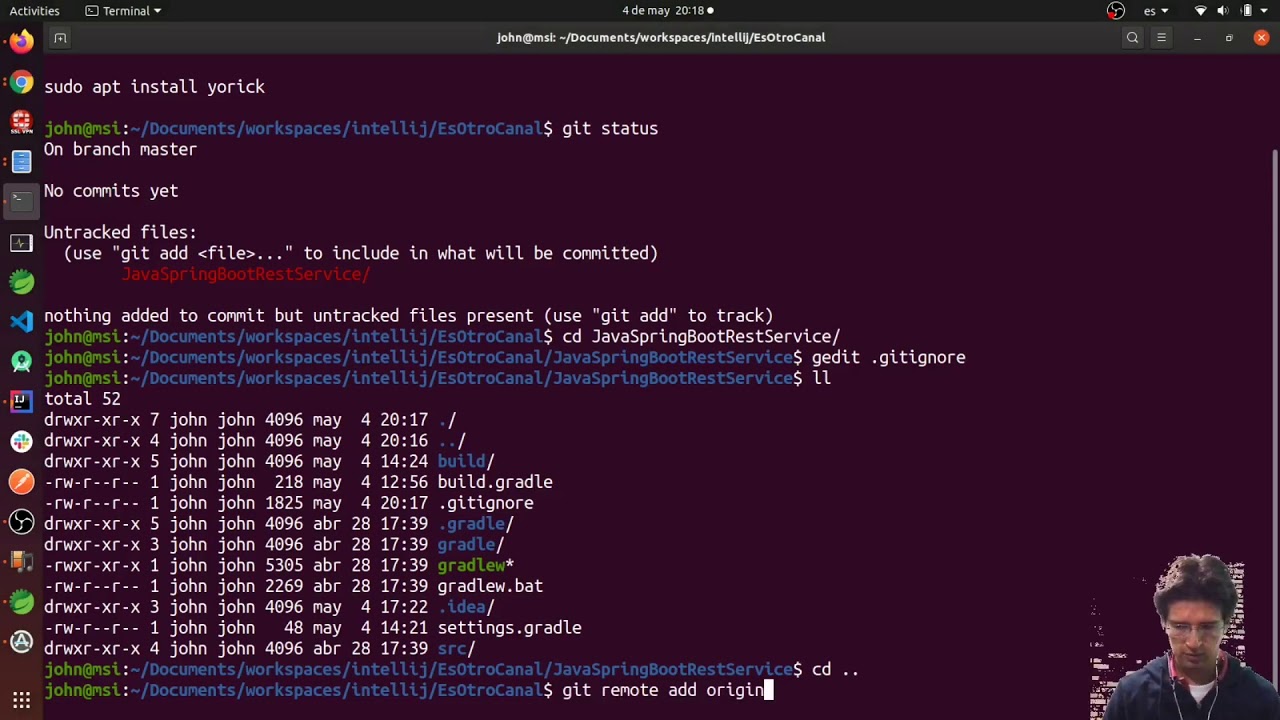Open Slack from the dock

click(x=21, y=442)
